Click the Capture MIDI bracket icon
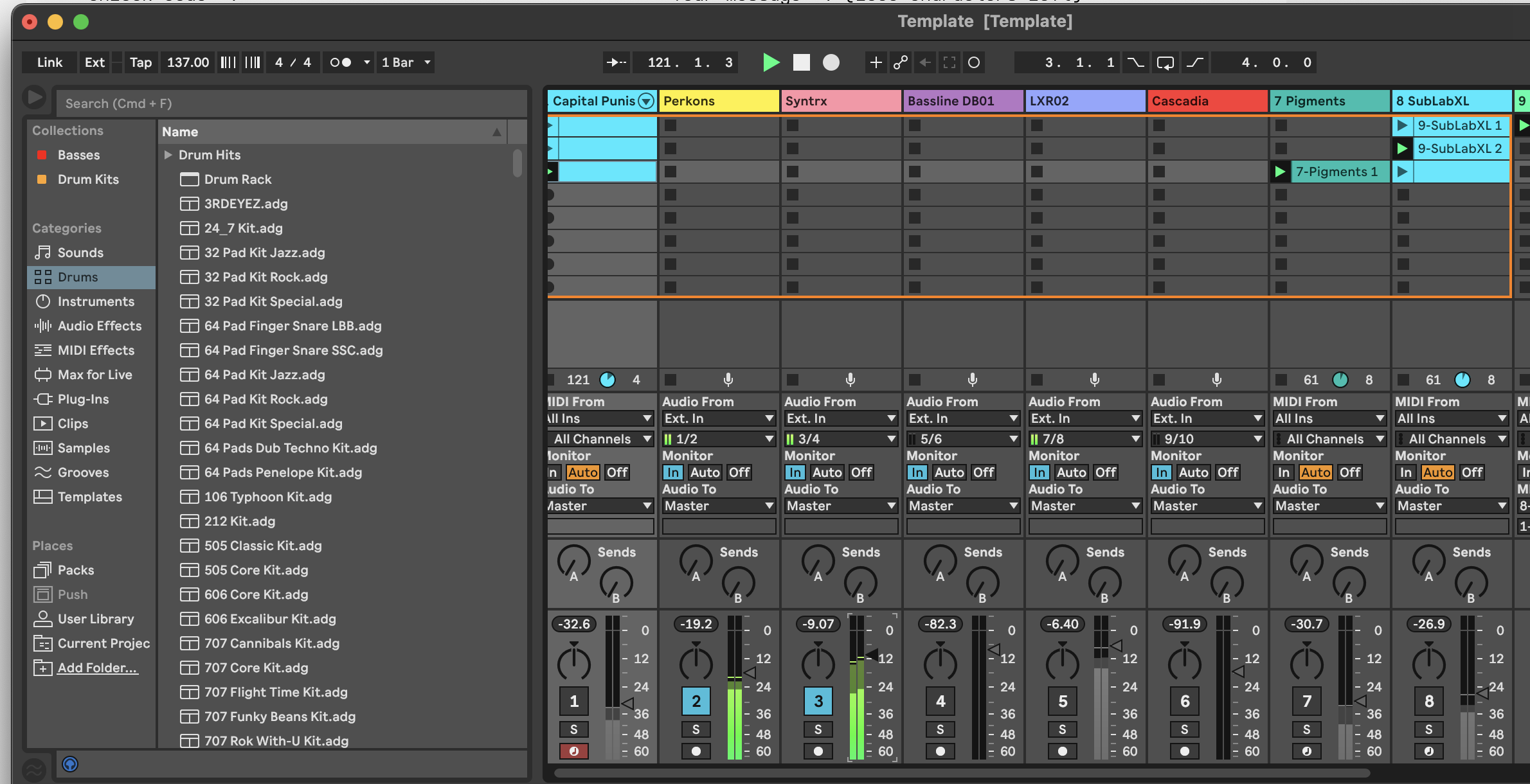Viewport: 1530px width, 784px height. click(950, 62)
